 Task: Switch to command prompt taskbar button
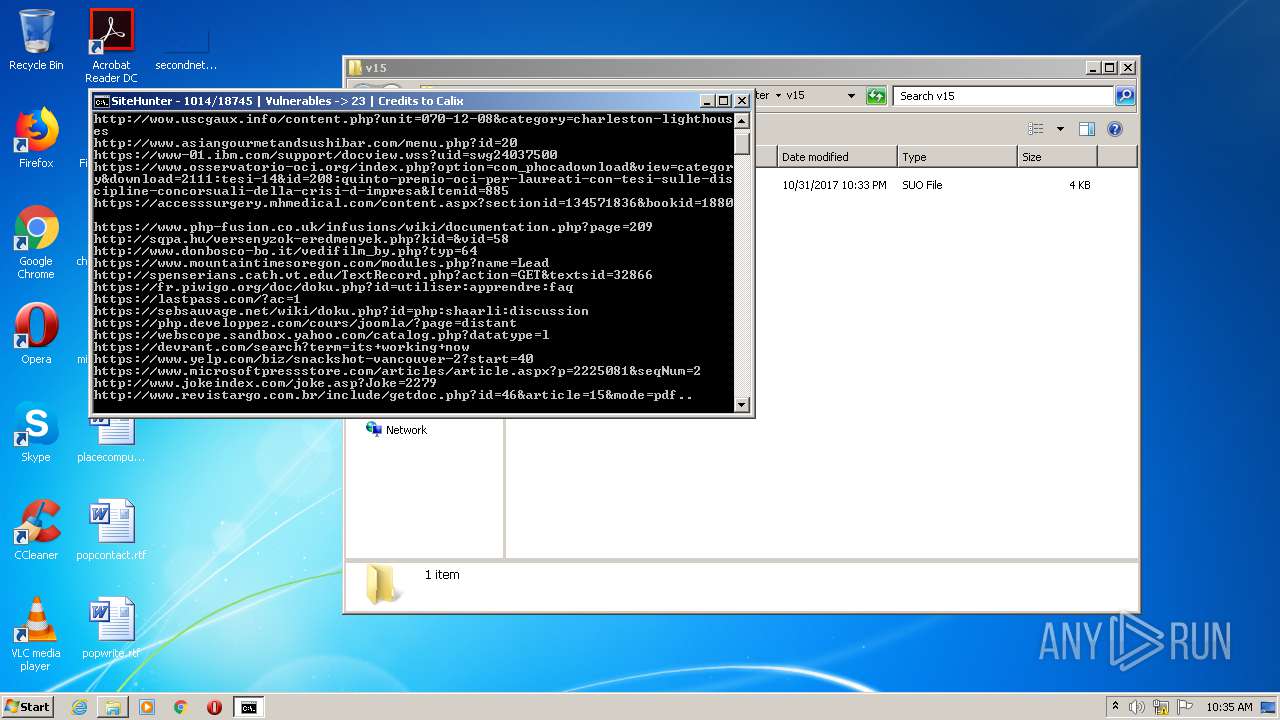[248, 707]
